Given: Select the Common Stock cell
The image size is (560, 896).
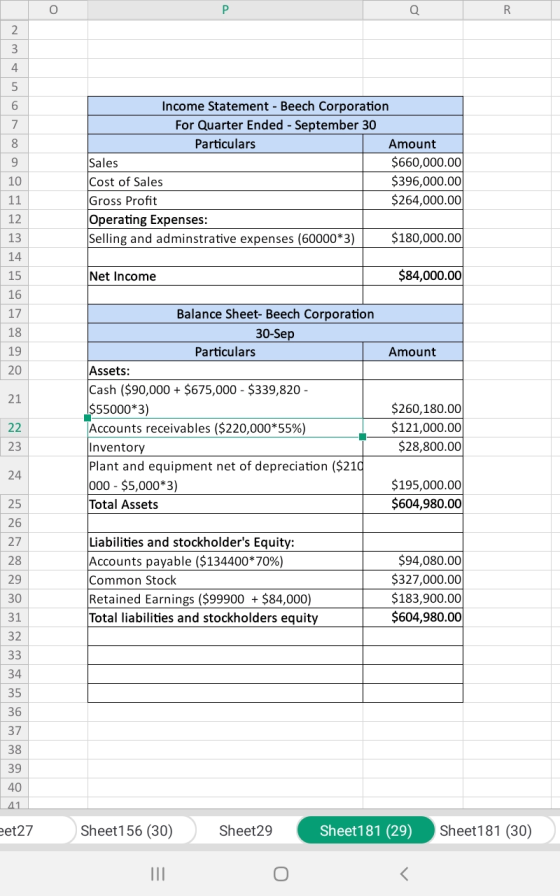Looking at the screenshot, I should point(225,580).
